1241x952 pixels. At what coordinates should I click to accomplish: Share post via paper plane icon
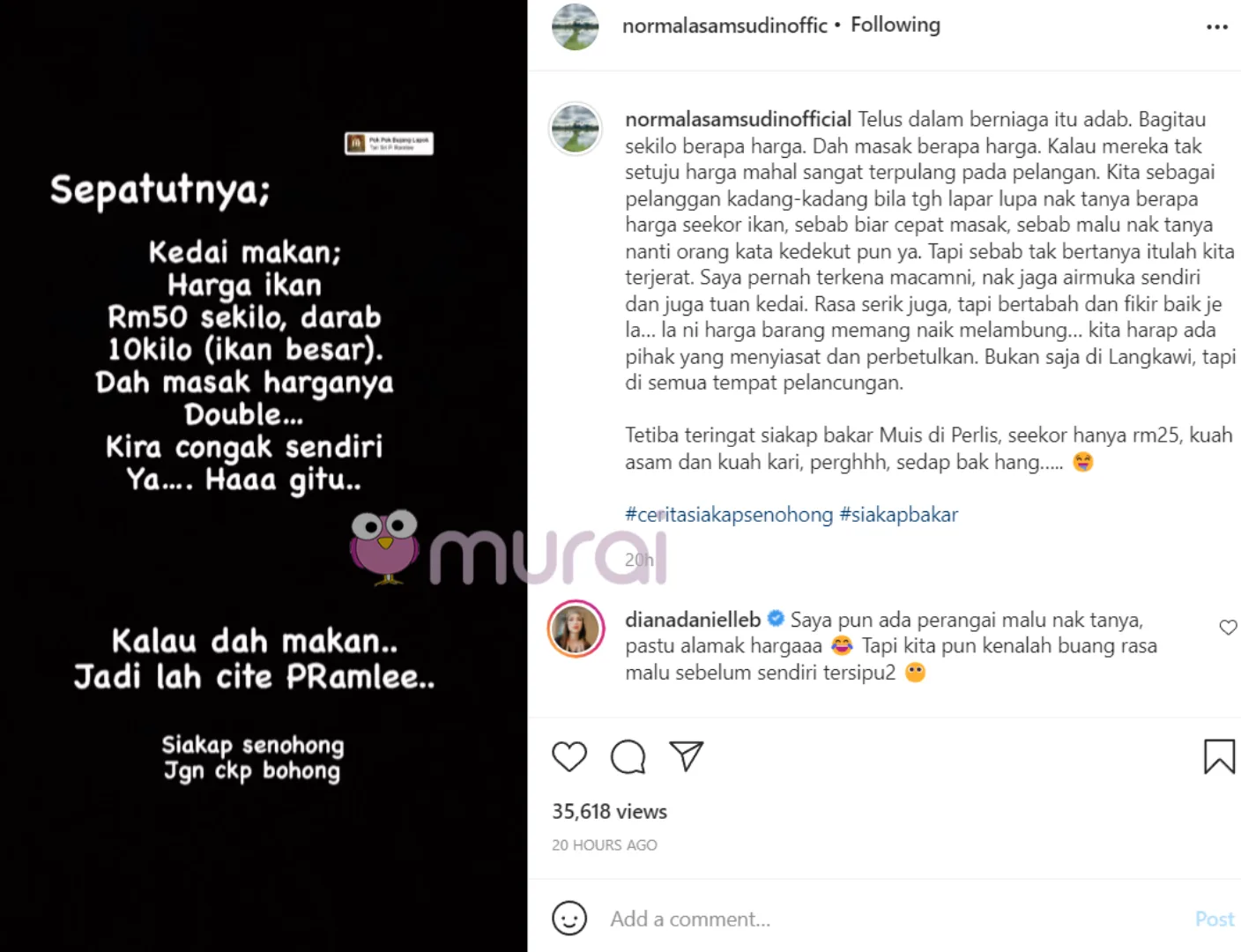687,756
